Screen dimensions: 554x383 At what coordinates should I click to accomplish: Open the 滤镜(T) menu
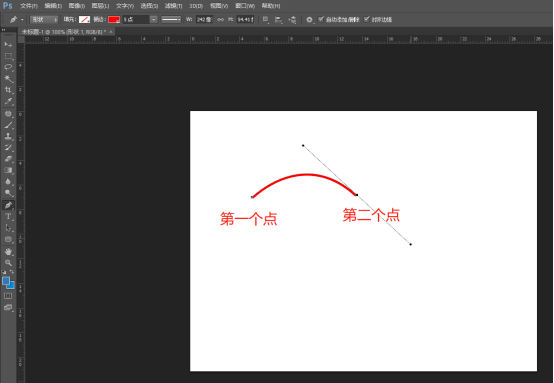173,6
